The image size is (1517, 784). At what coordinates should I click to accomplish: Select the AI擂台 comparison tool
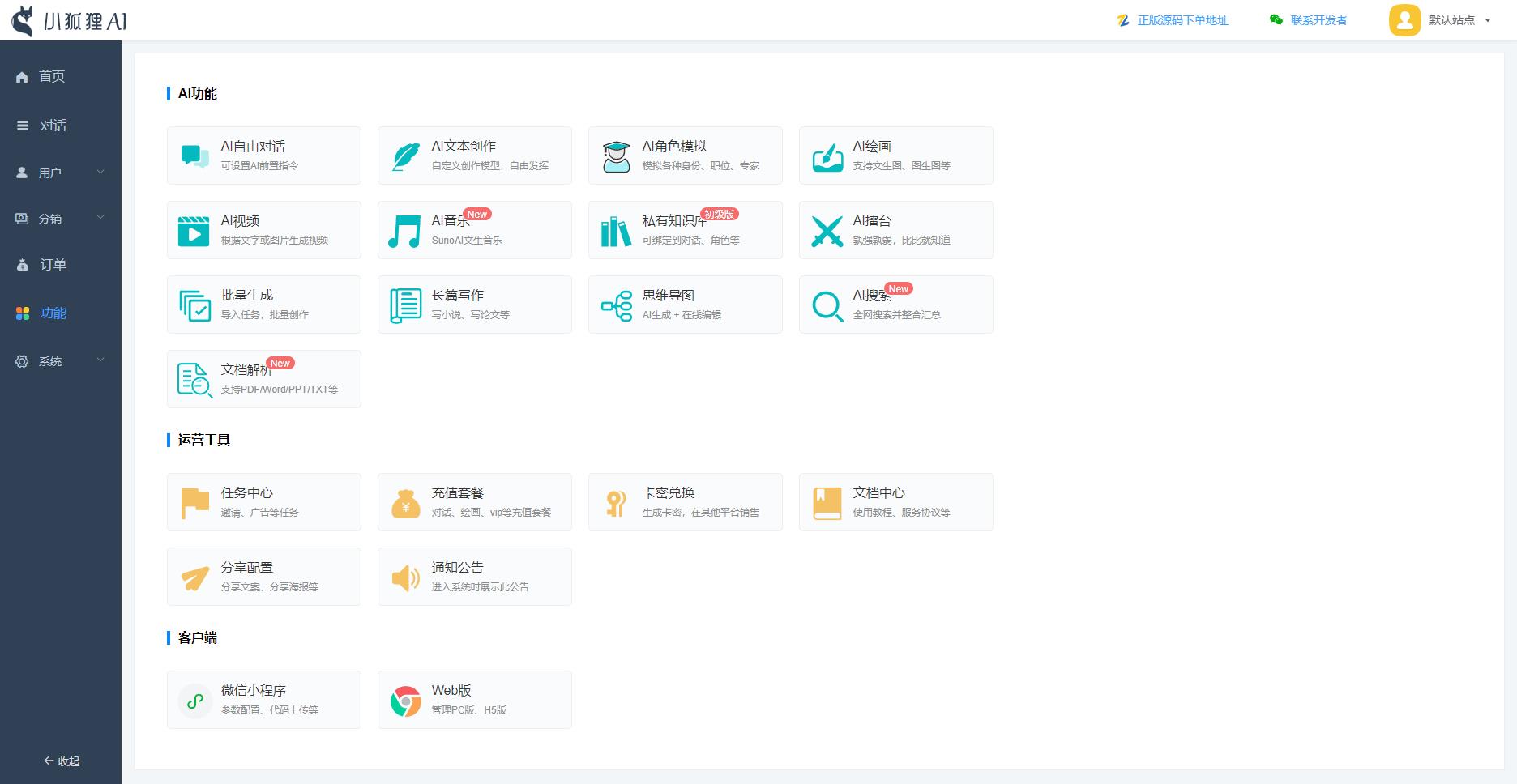[895, 229]
